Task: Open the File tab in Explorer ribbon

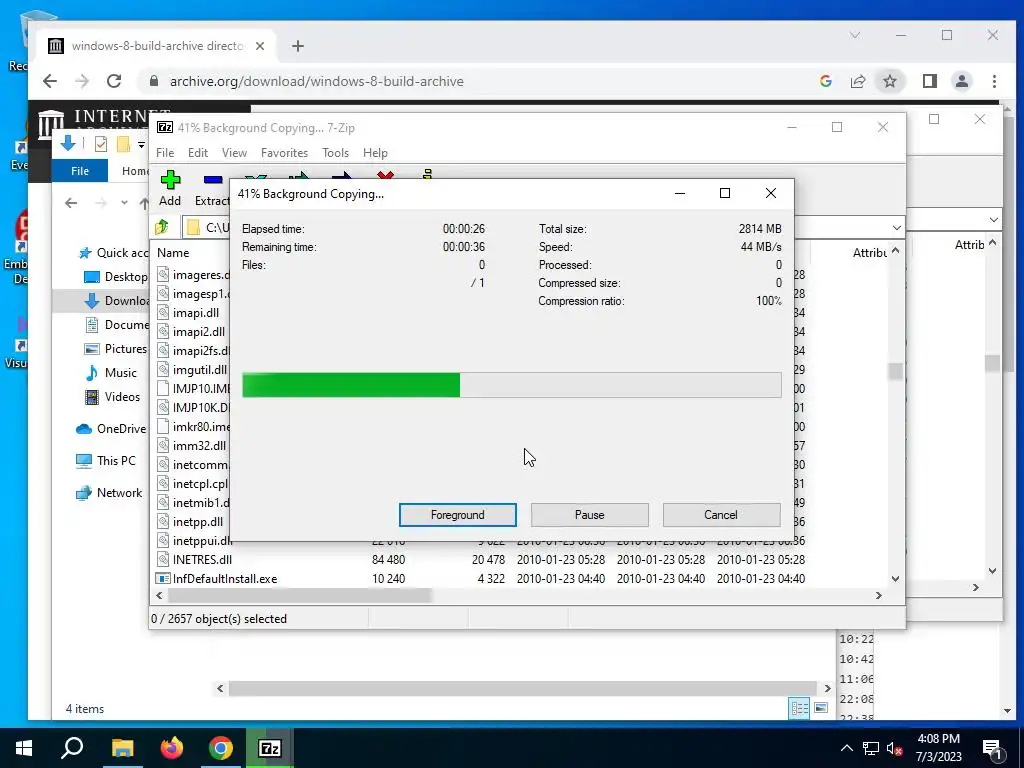Action: pyautogui.click(x=80, y=171)
